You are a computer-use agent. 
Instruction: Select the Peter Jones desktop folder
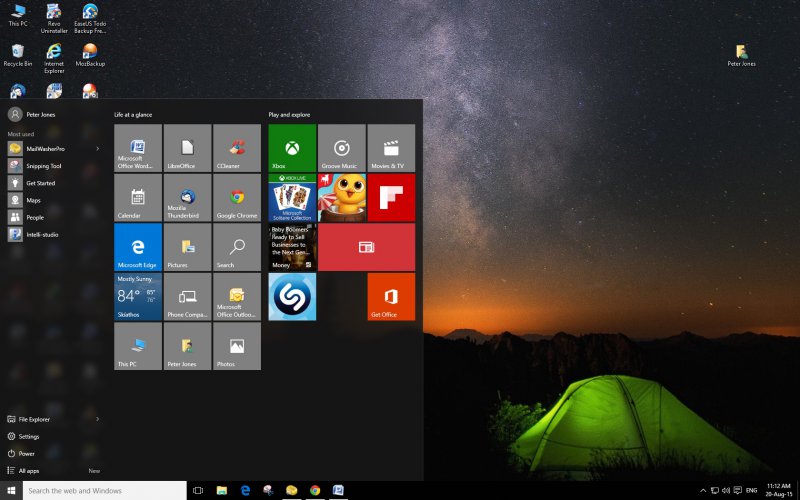click(x=741, y=55)
